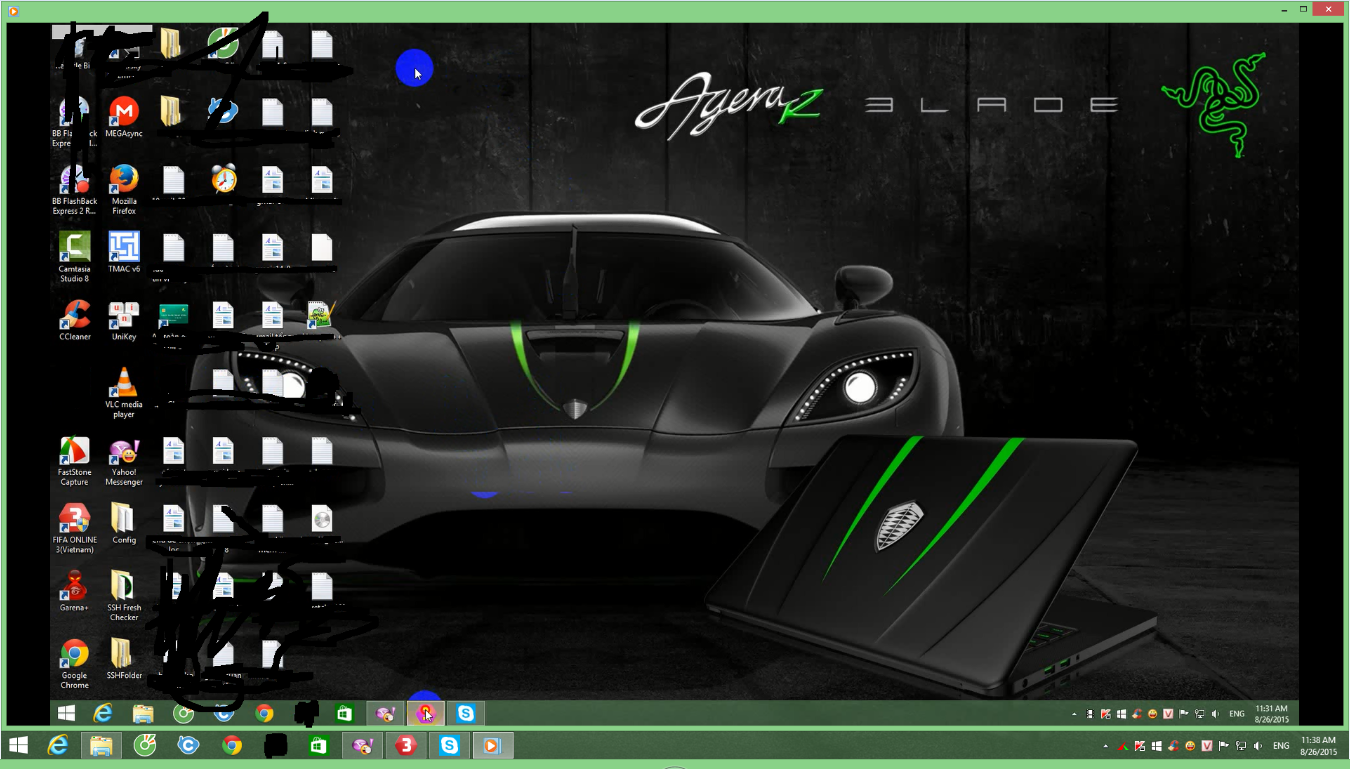Launch the FIFA ONLINE 3 (Vietnam) desktop shortcut

pos(74,518)
